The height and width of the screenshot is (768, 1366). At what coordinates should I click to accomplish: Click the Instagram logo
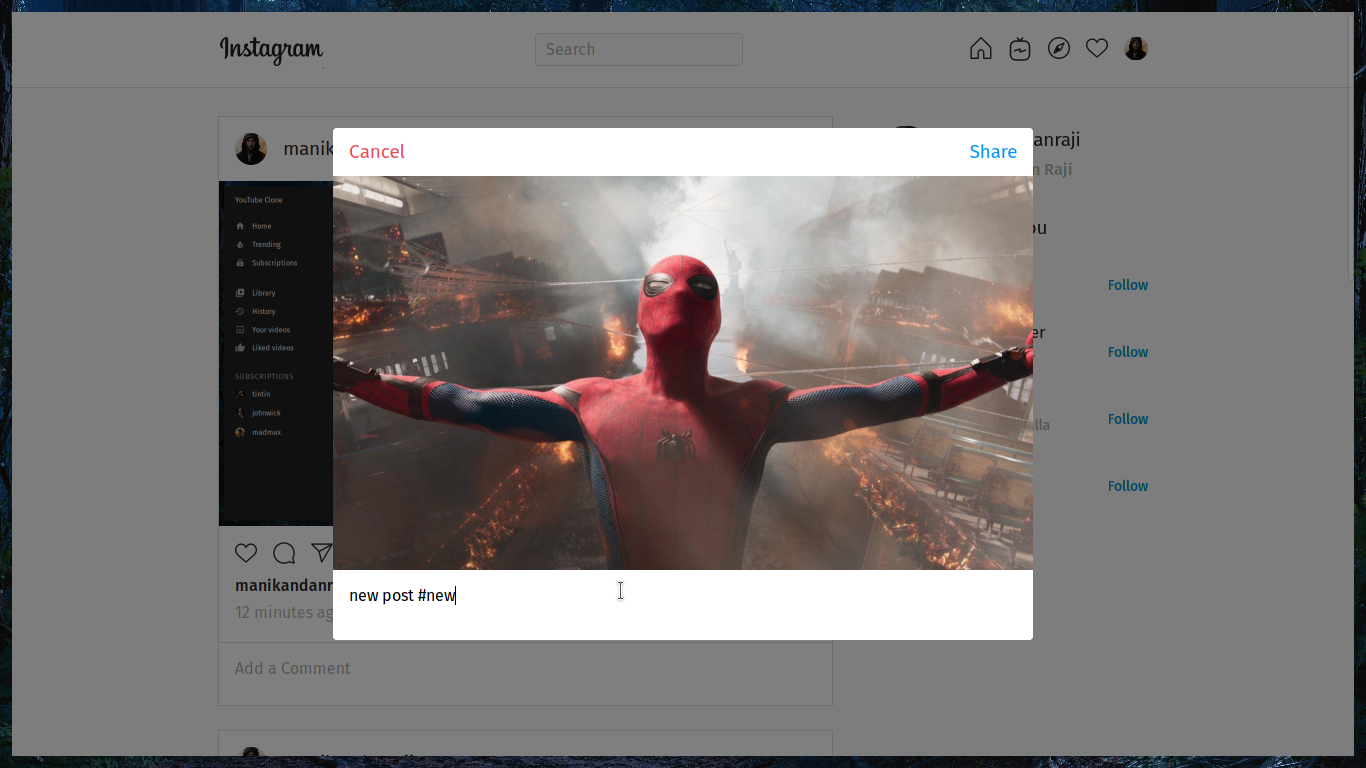[x=271, y=49]
